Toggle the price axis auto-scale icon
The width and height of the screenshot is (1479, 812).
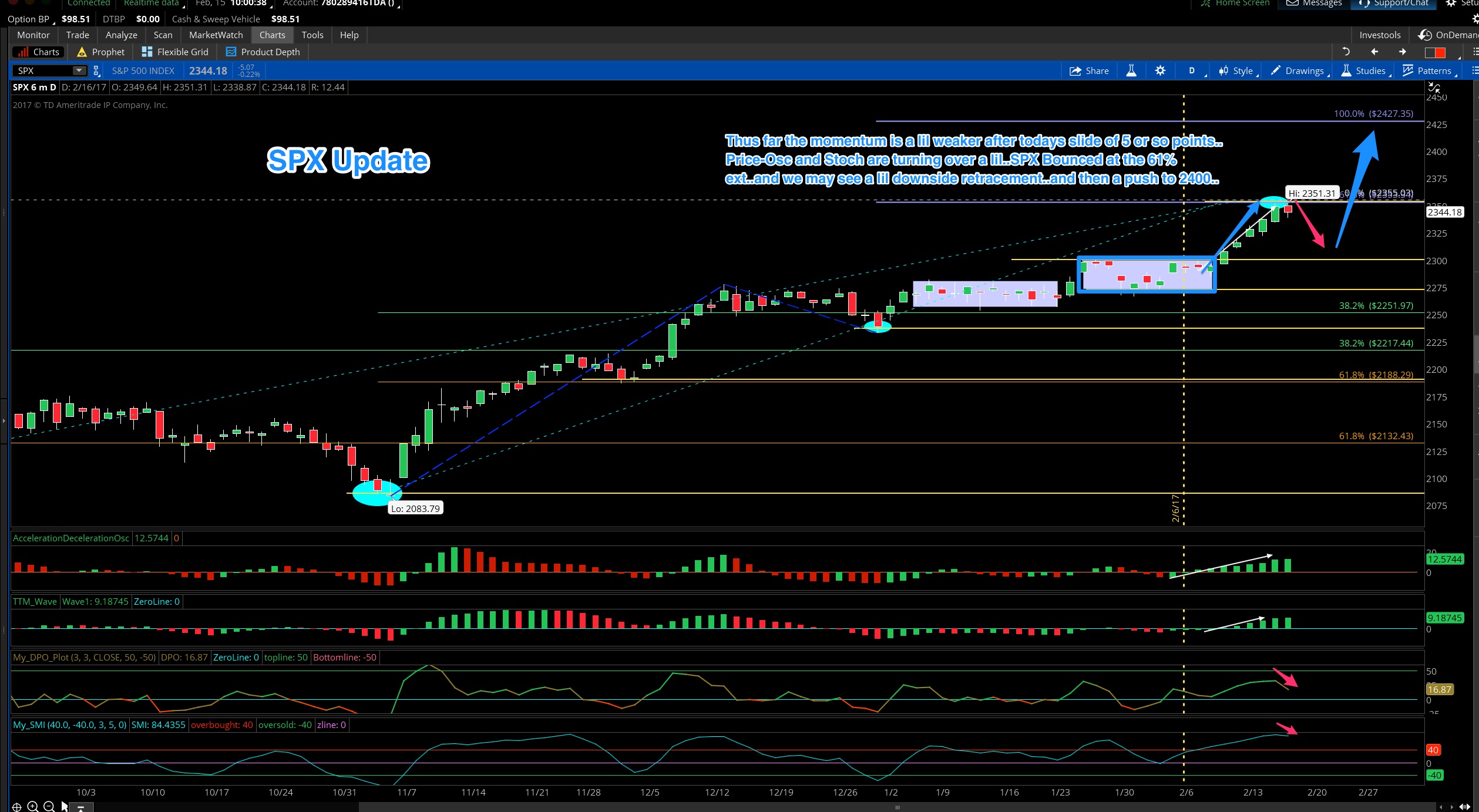pos(1434,87)
